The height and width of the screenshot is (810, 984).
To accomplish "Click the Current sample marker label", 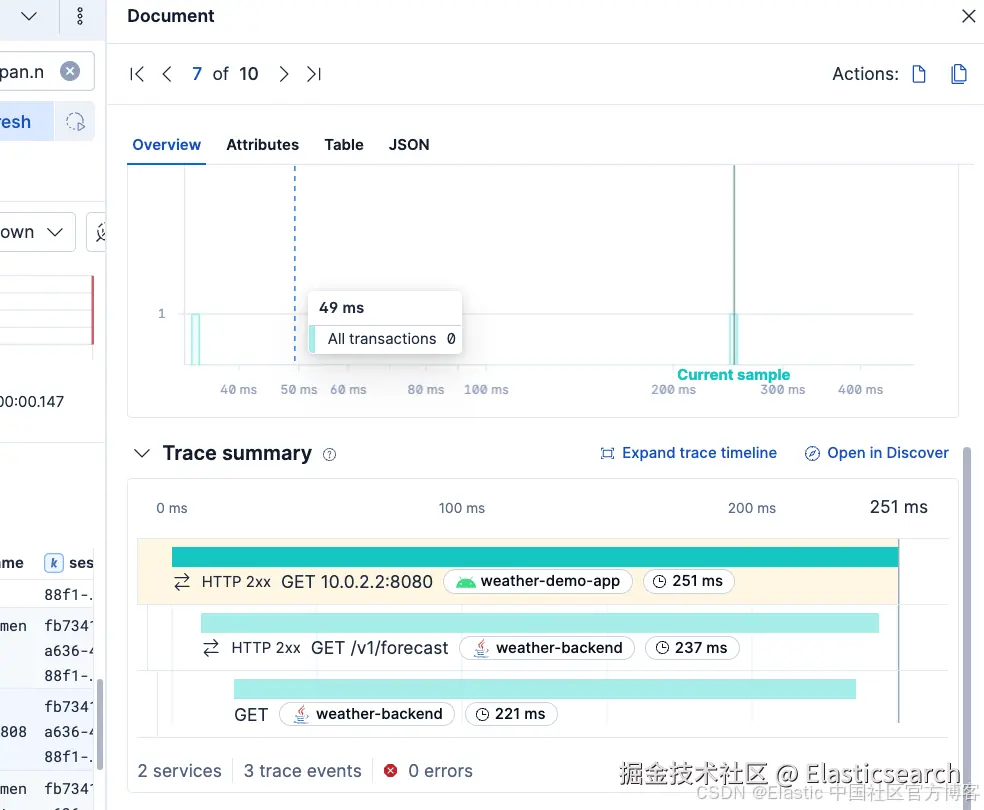I will tap(733, 375).
